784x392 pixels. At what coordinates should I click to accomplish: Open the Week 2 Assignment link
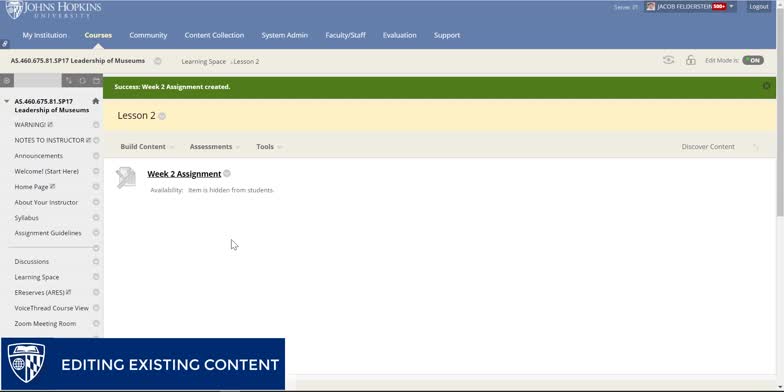184,174
